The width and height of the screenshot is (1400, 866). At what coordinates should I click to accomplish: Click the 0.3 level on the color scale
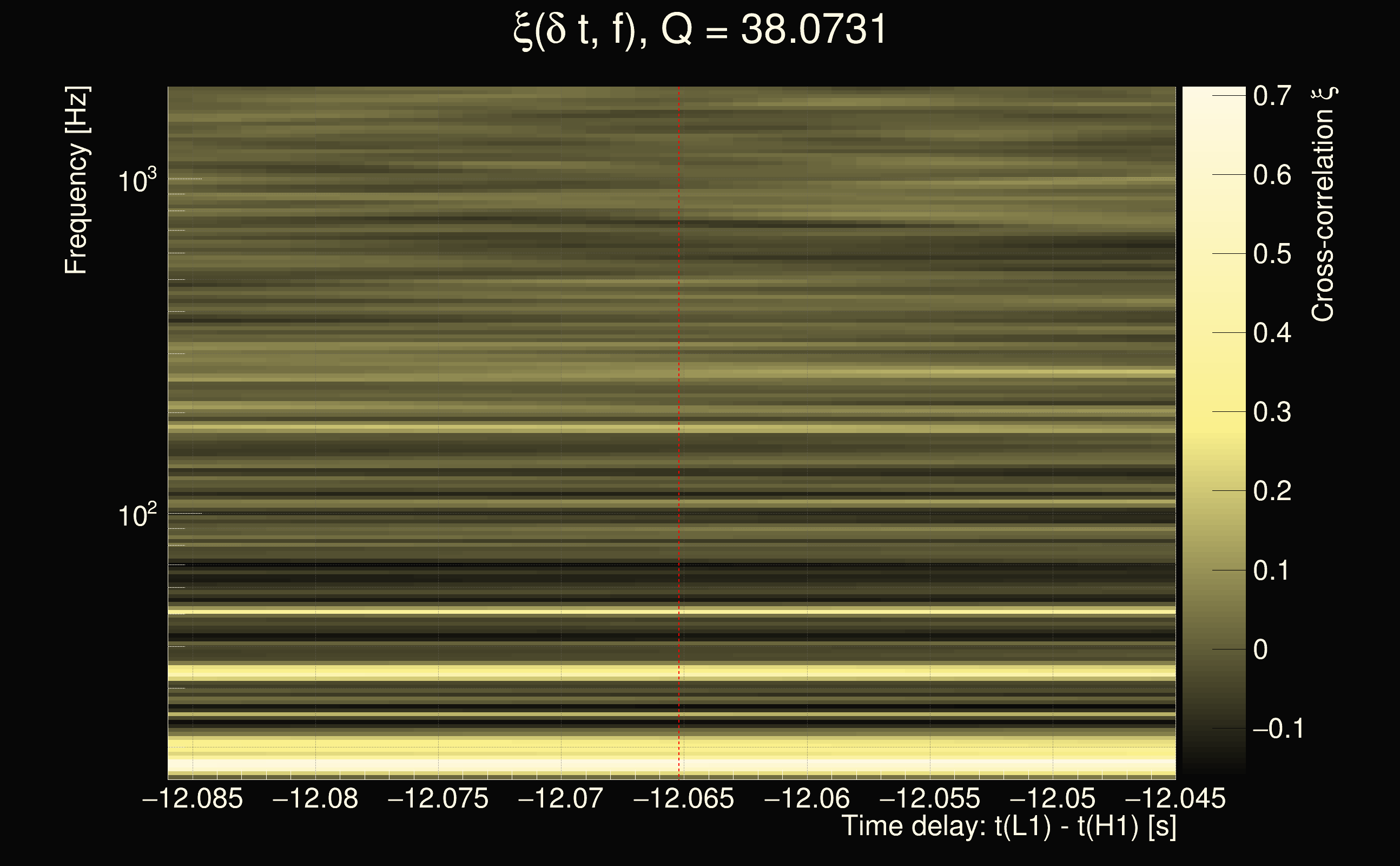pyautogui.click(x=1272, y=412)
